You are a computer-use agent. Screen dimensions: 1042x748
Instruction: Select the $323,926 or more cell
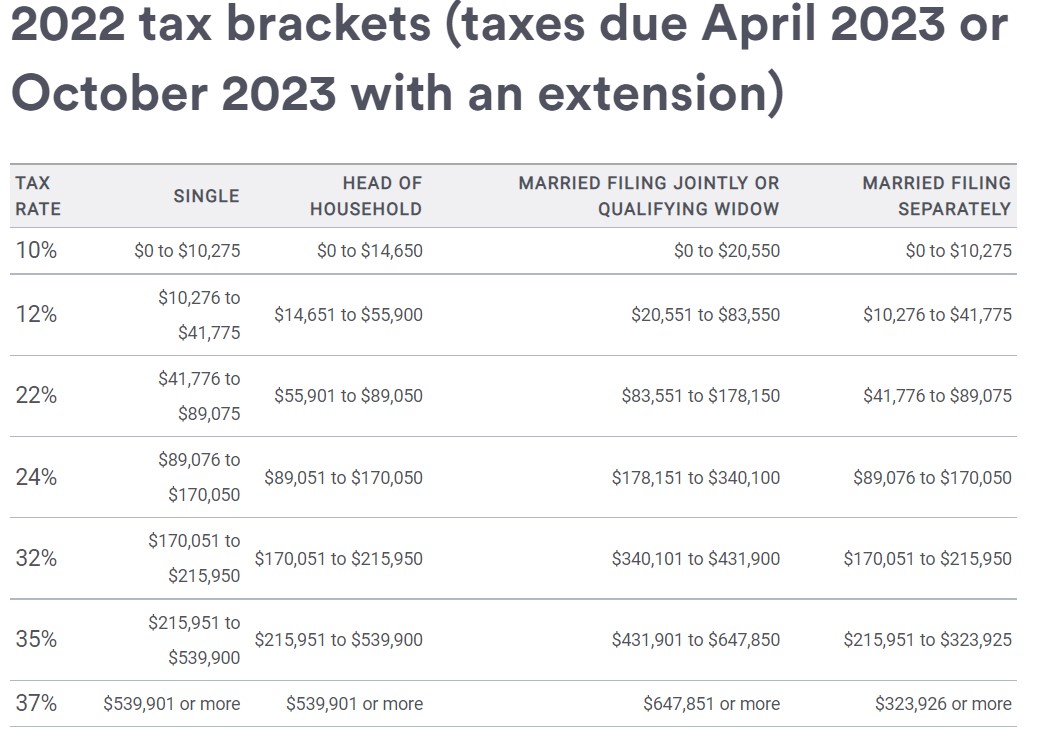pyautogui.click(x=943, y=704)
